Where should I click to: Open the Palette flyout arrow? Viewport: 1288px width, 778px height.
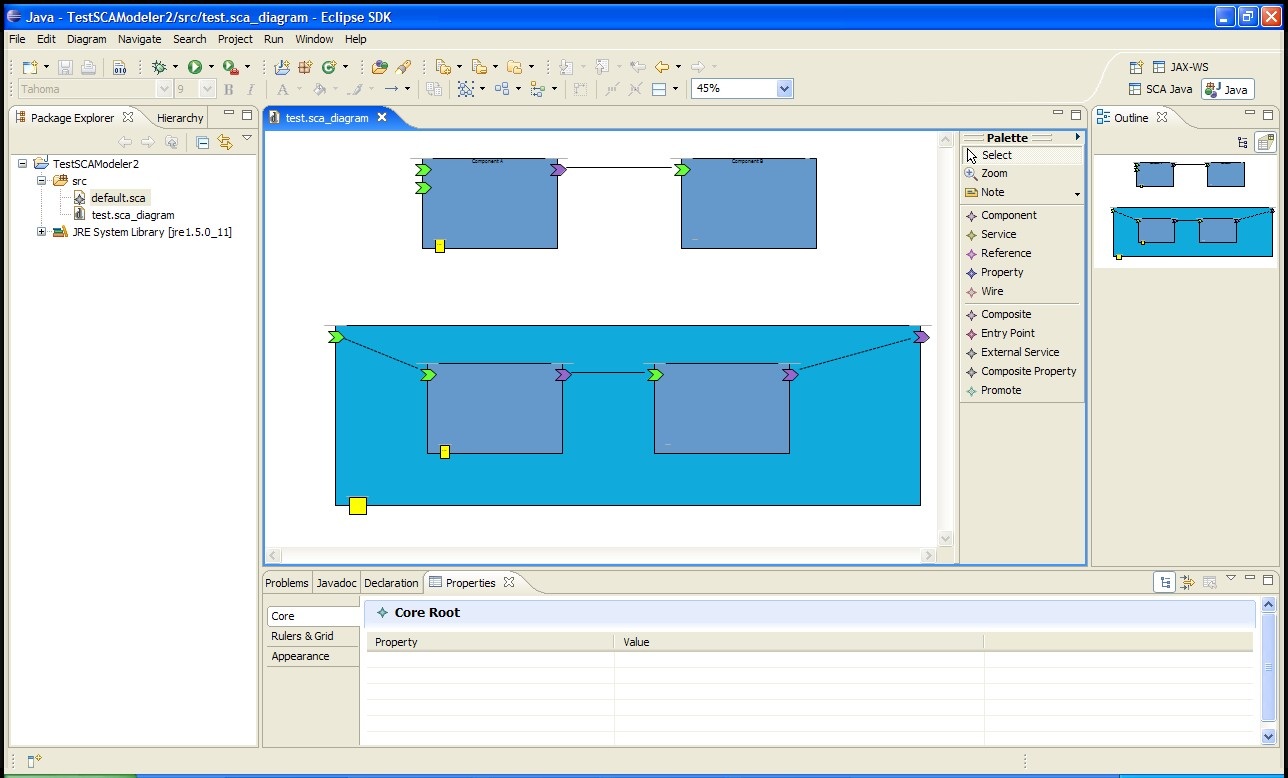pyautogui.click(x=1077, y=137)
